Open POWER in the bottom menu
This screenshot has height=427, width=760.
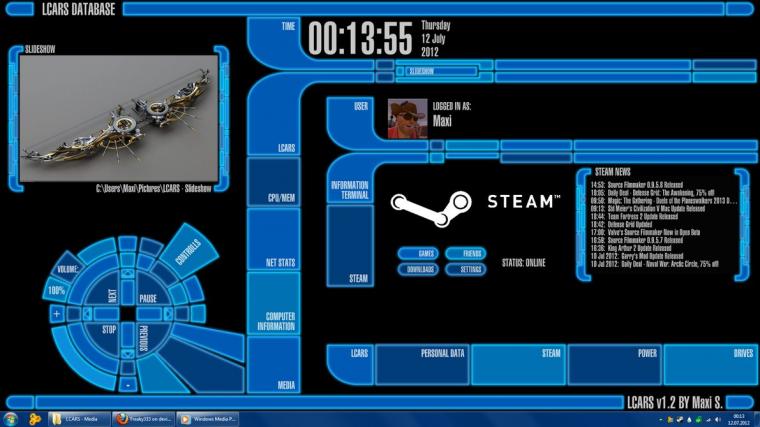point(614,364)
